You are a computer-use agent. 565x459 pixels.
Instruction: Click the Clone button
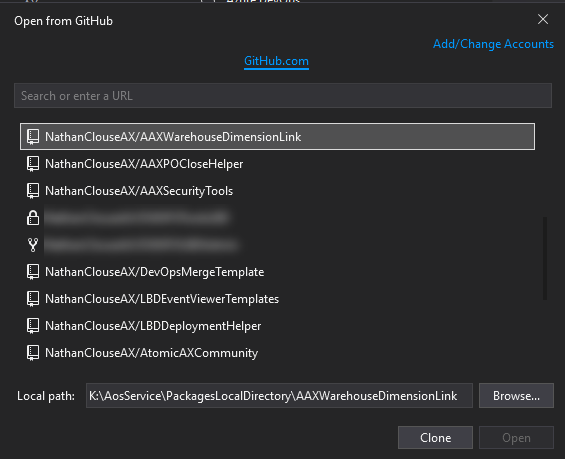(435, 438)
